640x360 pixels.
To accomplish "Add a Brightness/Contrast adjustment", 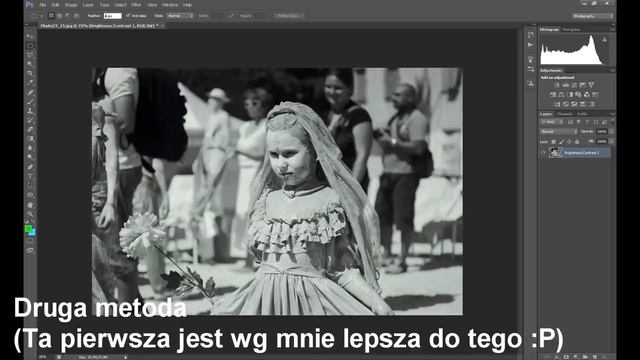I will click(557, 85).
